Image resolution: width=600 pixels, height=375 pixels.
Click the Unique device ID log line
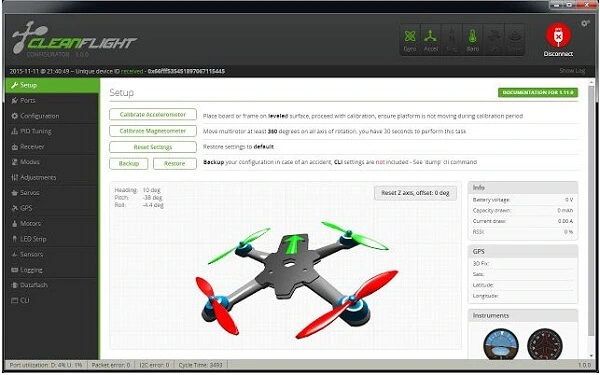coord(117,71)
